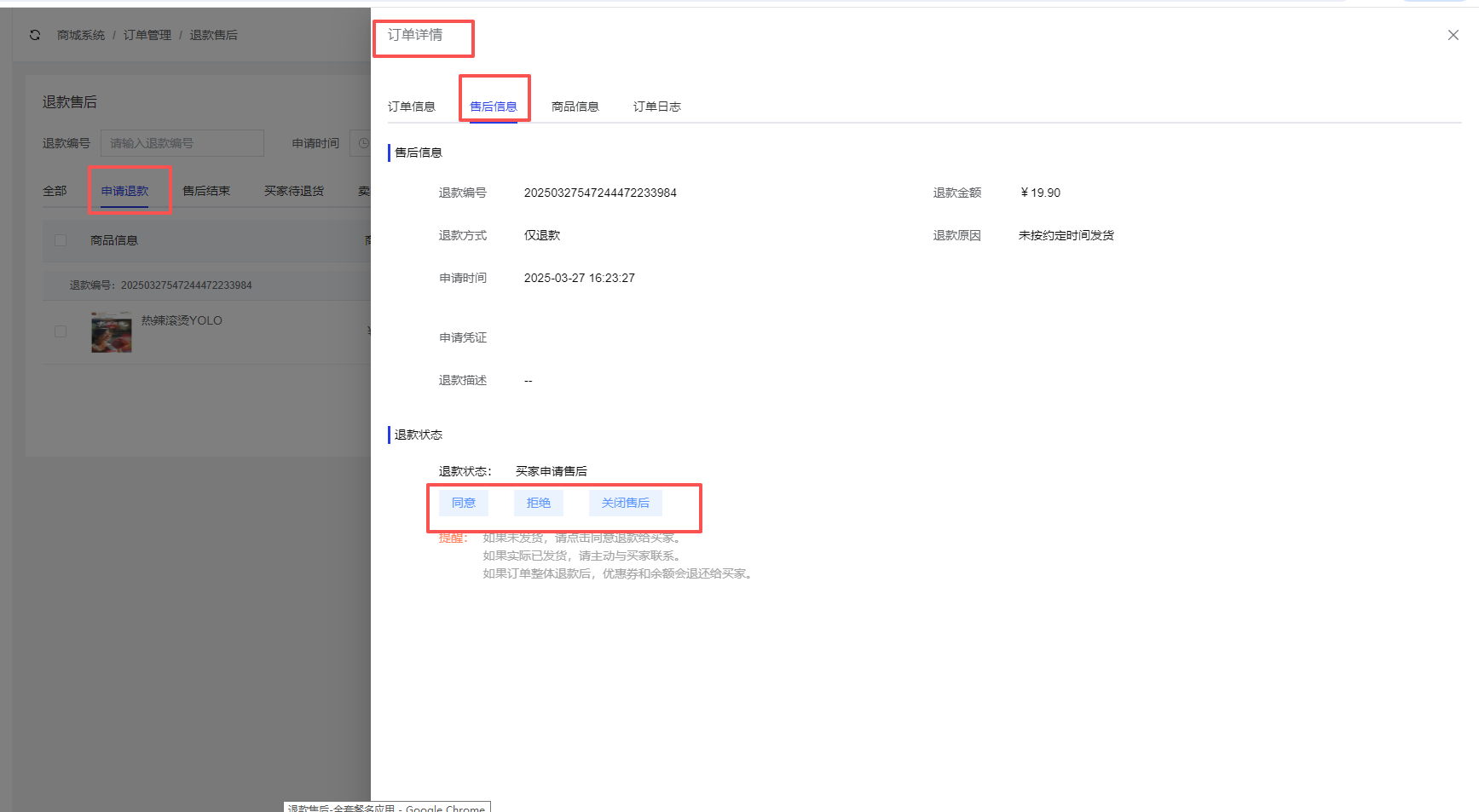Tick the select-all checkbox beside 商品信息 header
Viewport: 1479px width, 812px height.
pyautogui.click(x=61, y=240)
